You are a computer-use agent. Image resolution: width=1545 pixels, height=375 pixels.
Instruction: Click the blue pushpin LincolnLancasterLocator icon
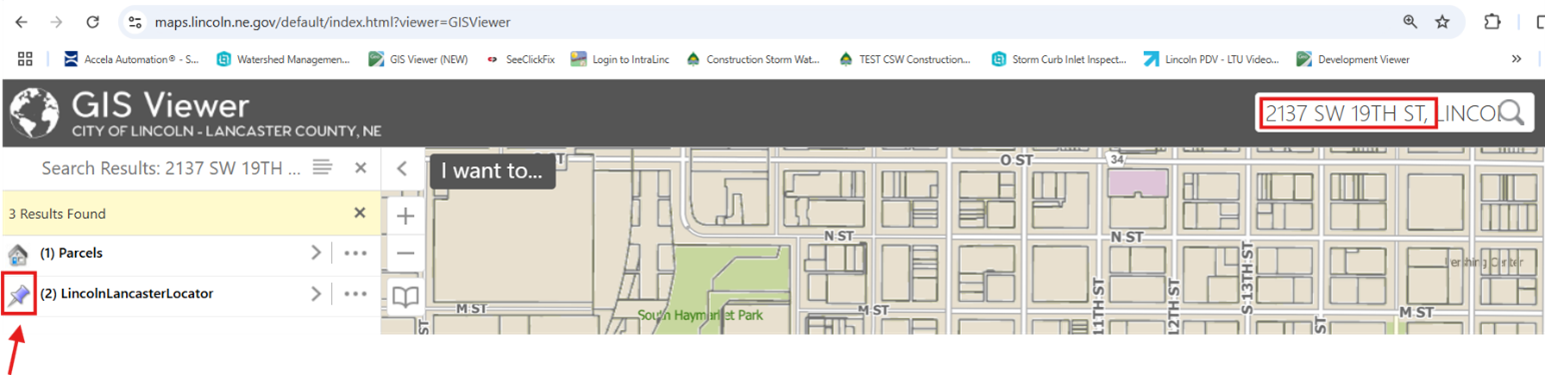(x=18, y=294)
